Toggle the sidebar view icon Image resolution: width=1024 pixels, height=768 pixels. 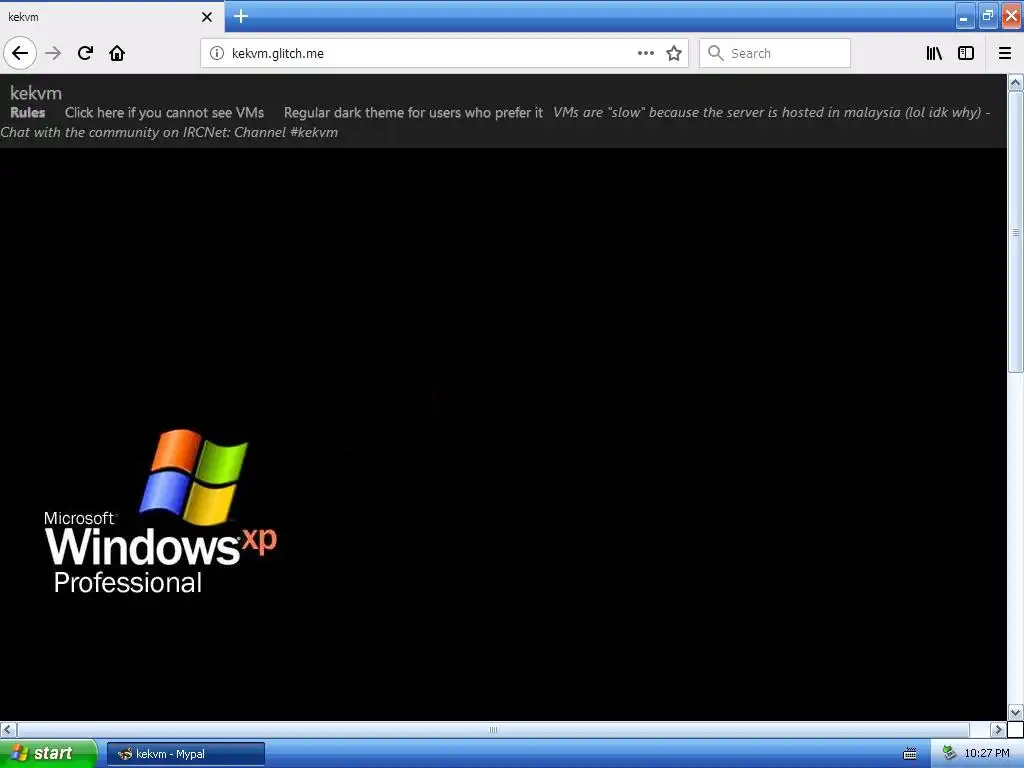(966, 53)
